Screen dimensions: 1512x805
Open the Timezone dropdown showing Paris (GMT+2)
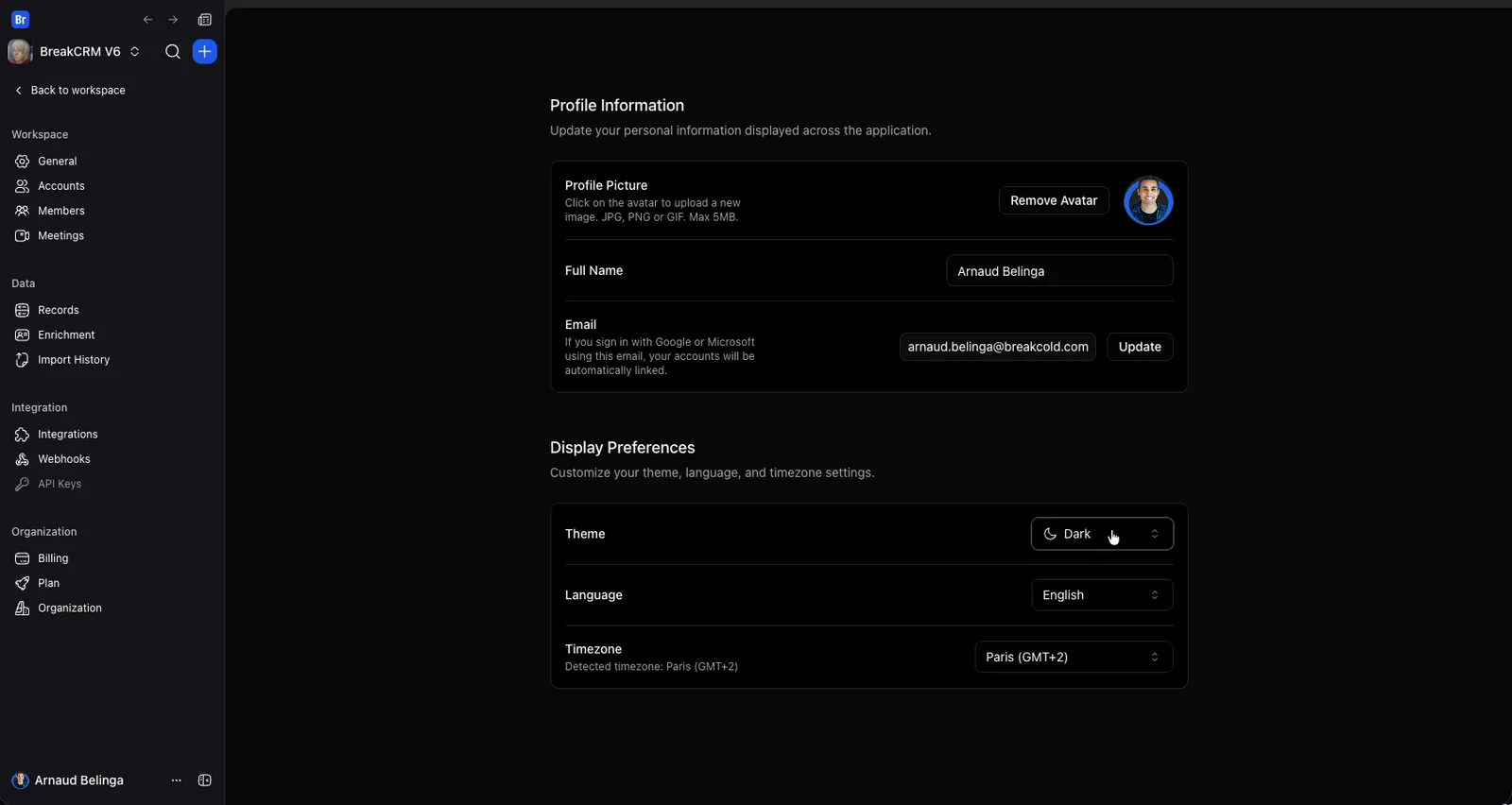click(1074, 657)
